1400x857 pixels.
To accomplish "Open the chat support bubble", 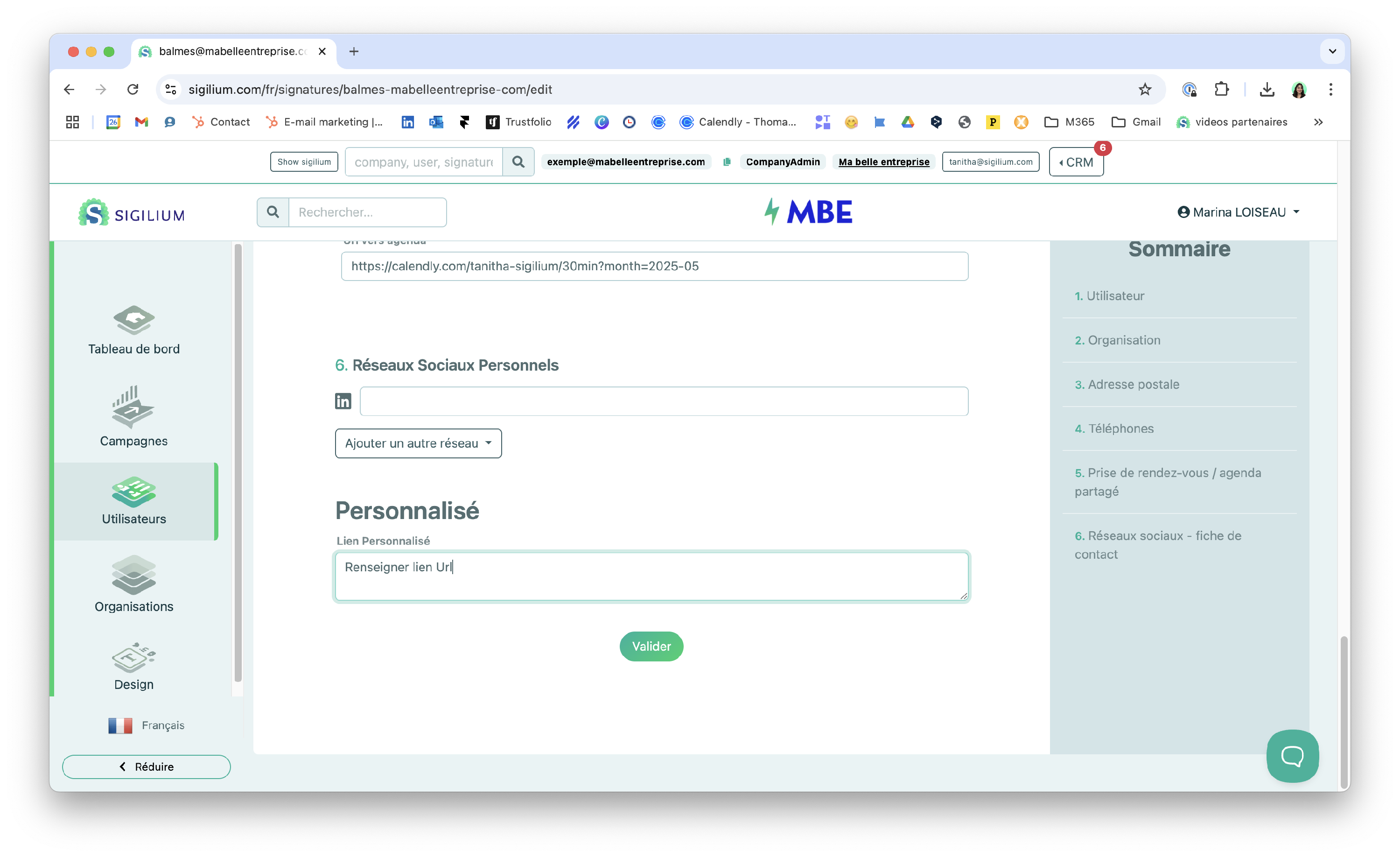I will (1292, 756).
